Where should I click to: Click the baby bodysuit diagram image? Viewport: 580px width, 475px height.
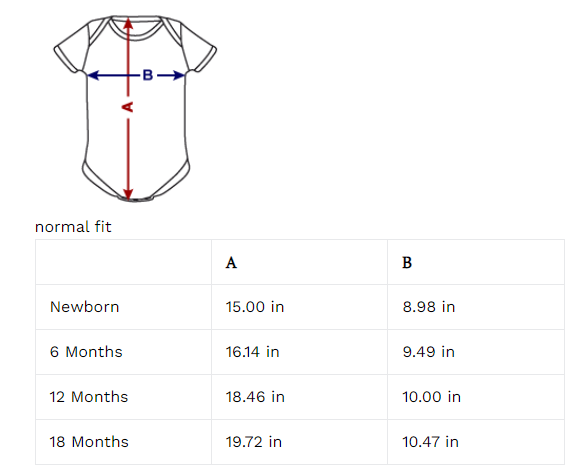tap(135, 109)
